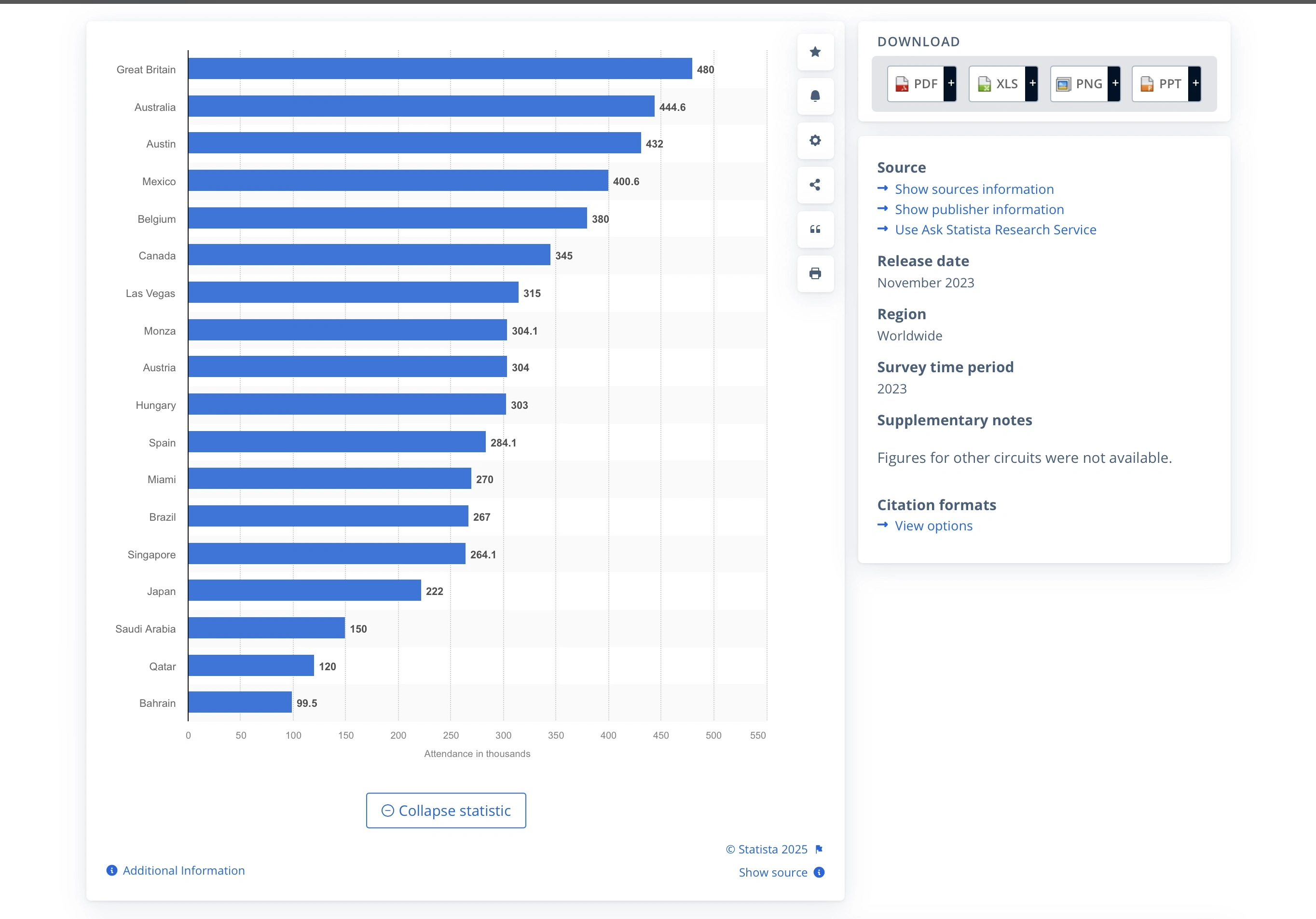Click the Bahrain attendance bar
Screen dimensions: 1316x919
[x=240, y=702]
